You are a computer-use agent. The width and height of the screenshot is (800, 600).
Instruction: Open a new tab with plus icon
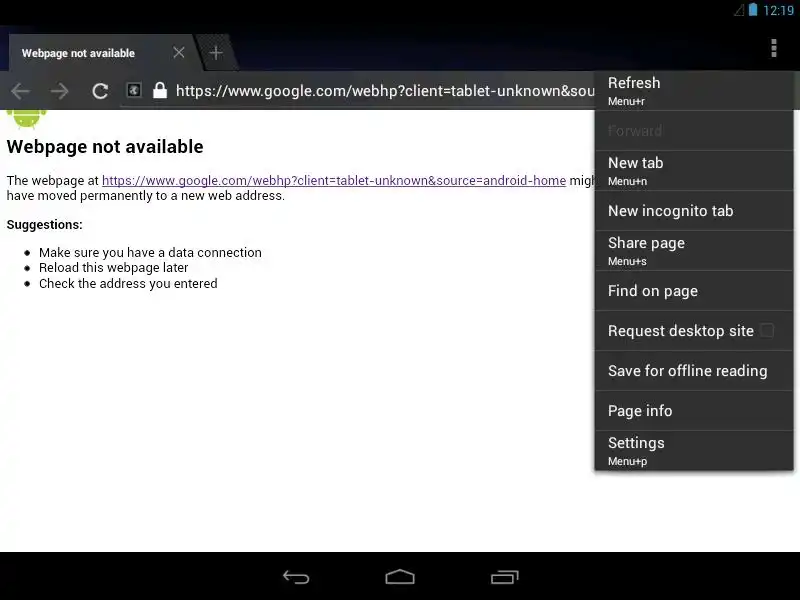point(216,53)
